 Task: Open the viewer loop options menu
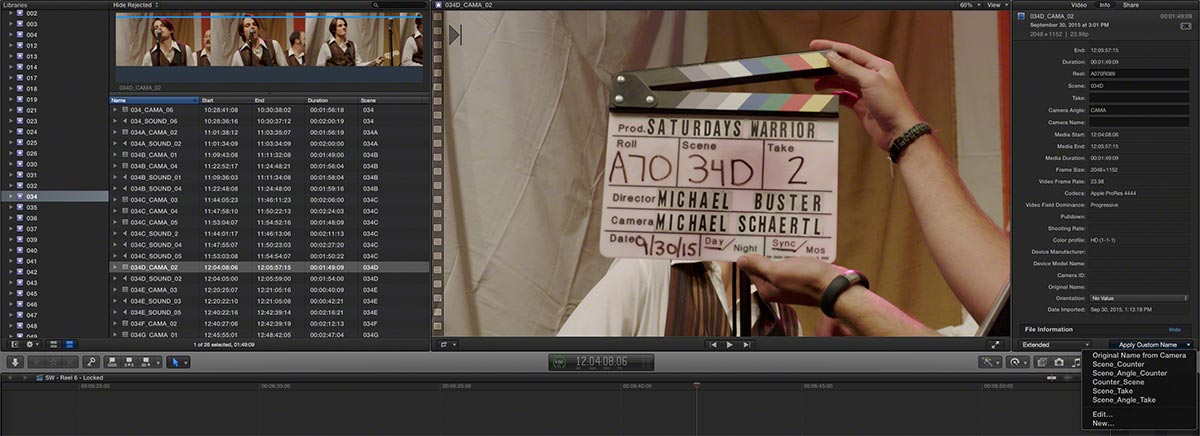pos(446,344)
